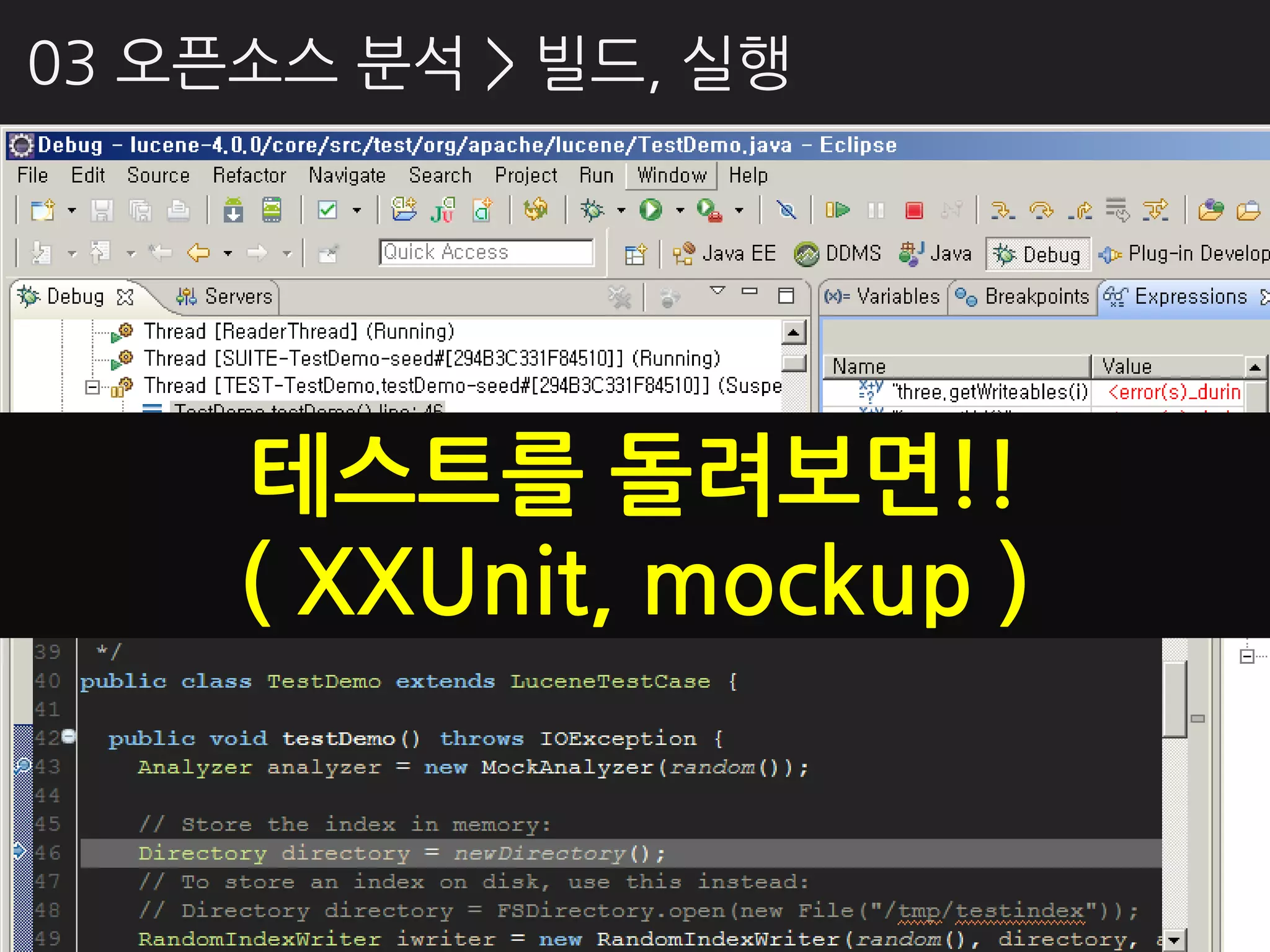
Task: Open the Refactor menu
Action: pos(249,175)
